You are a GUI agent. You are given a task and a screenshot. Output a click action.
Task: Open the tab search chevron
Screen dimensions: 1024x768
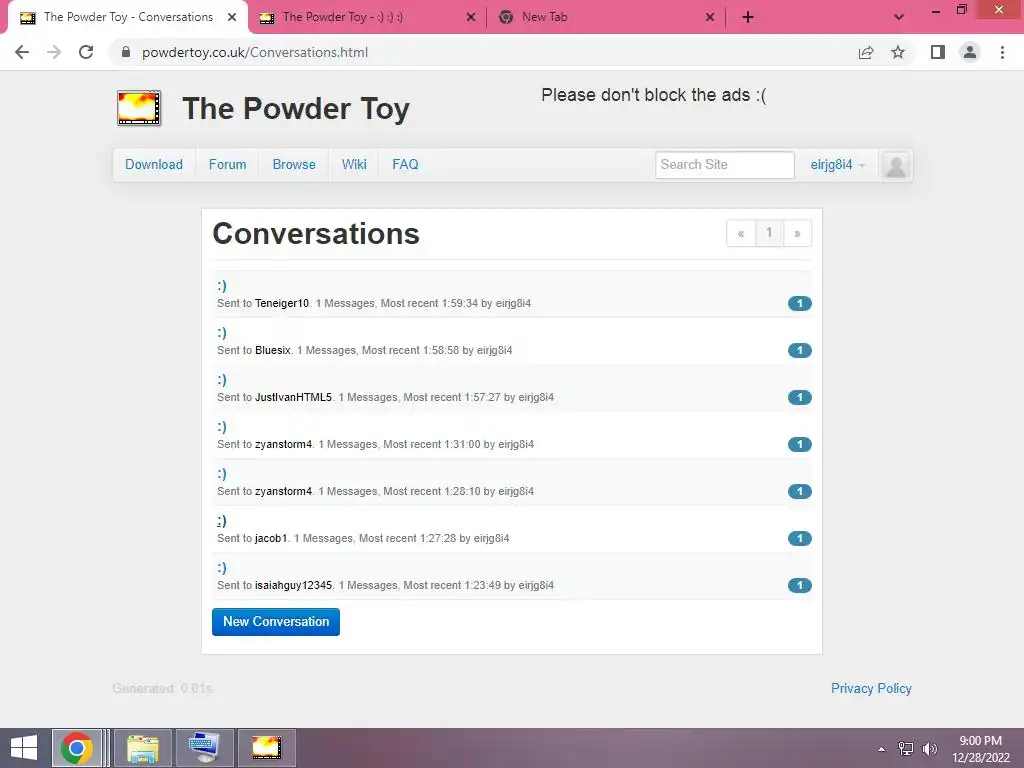click(899, 17)
